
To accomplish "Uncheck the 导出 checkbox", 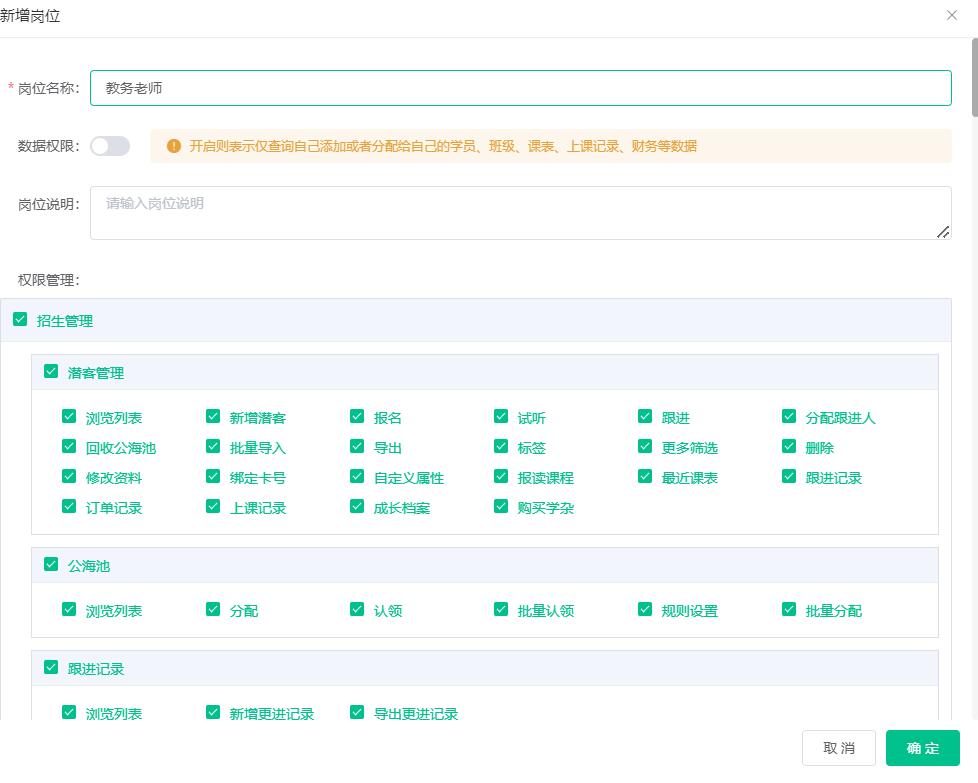I will click(x=357, y=447).
